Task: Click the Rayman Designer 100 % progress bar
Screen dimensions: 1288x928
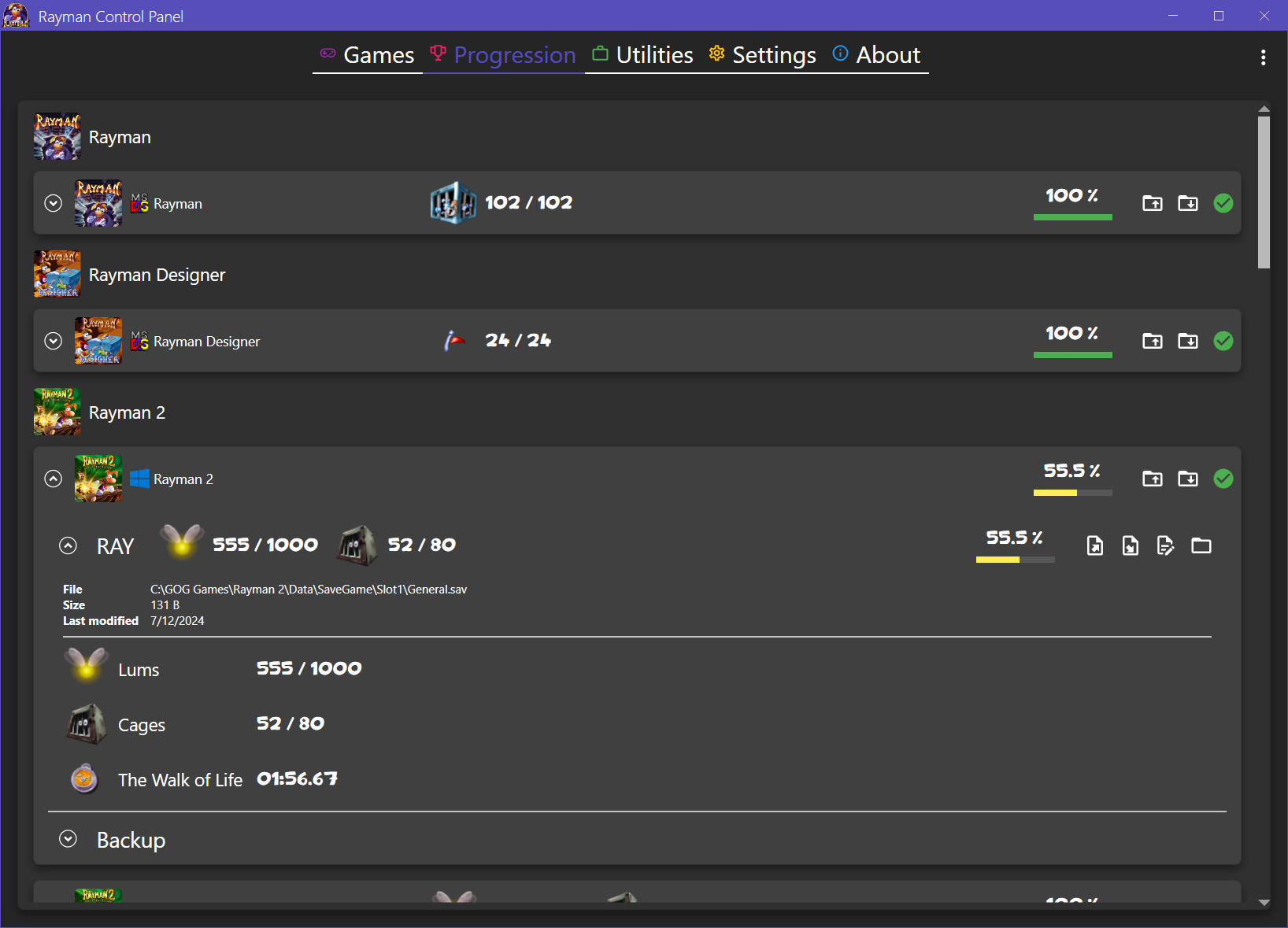Action: (1072, 355)
